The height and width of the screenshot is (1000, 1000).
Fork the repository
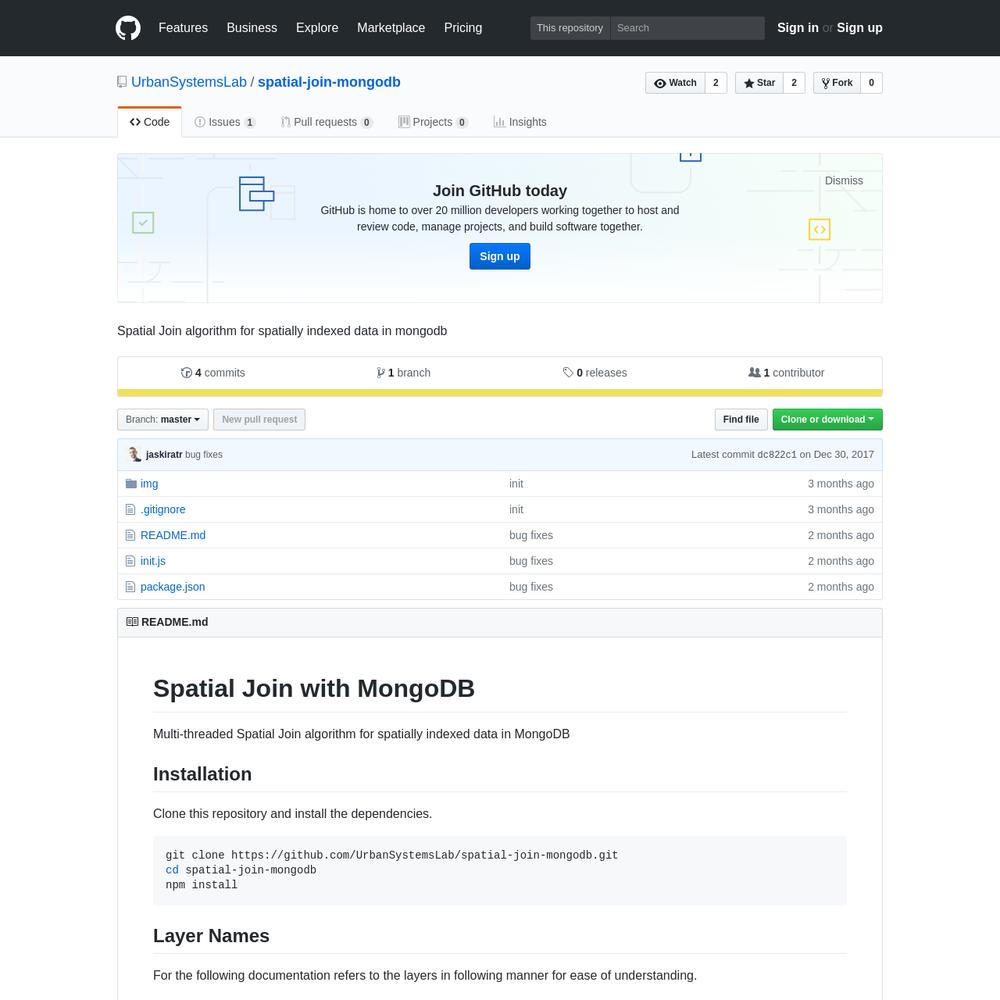tap(837, 83)
